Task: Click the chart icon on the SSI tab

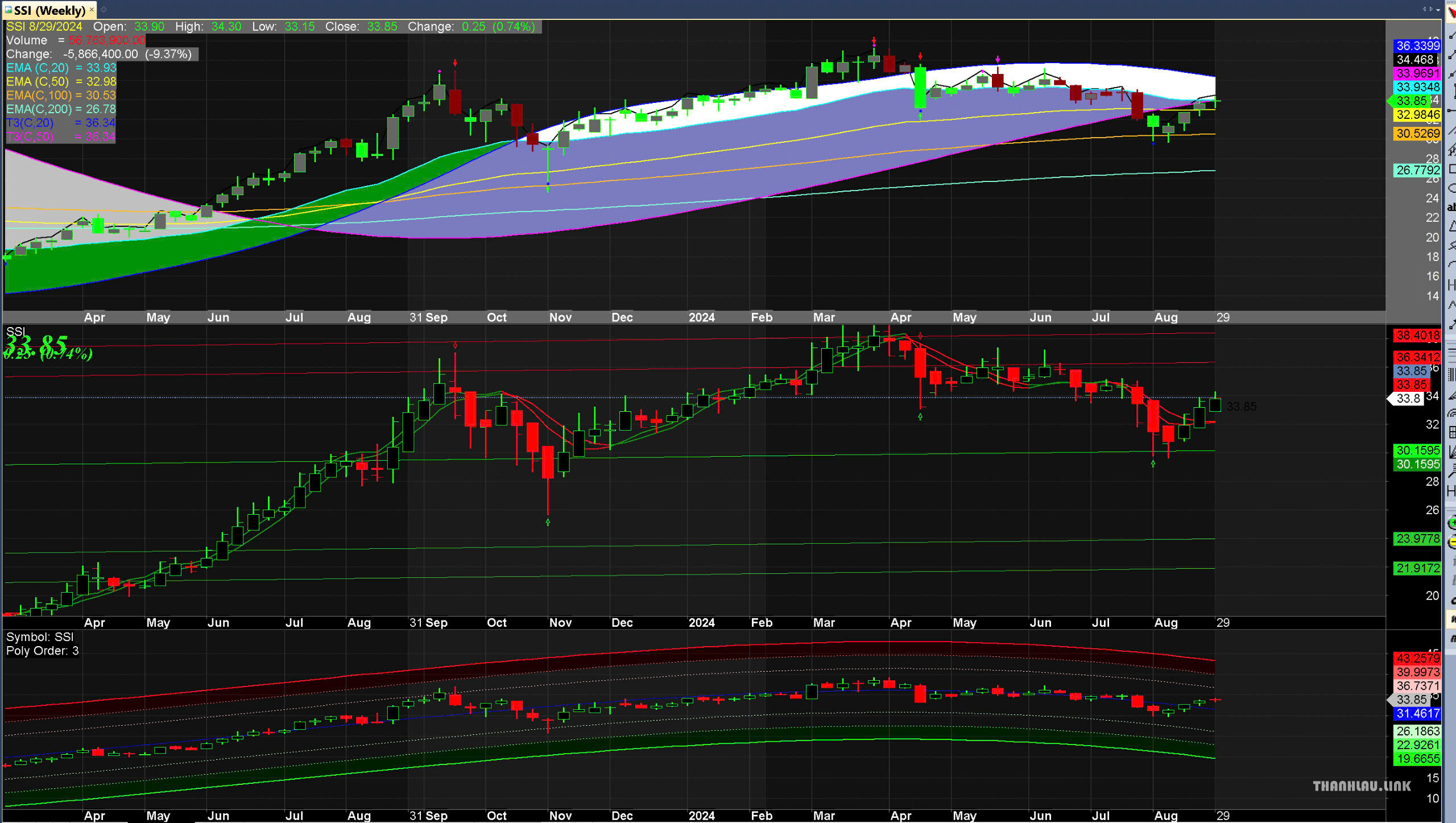Action: point(8,10)
